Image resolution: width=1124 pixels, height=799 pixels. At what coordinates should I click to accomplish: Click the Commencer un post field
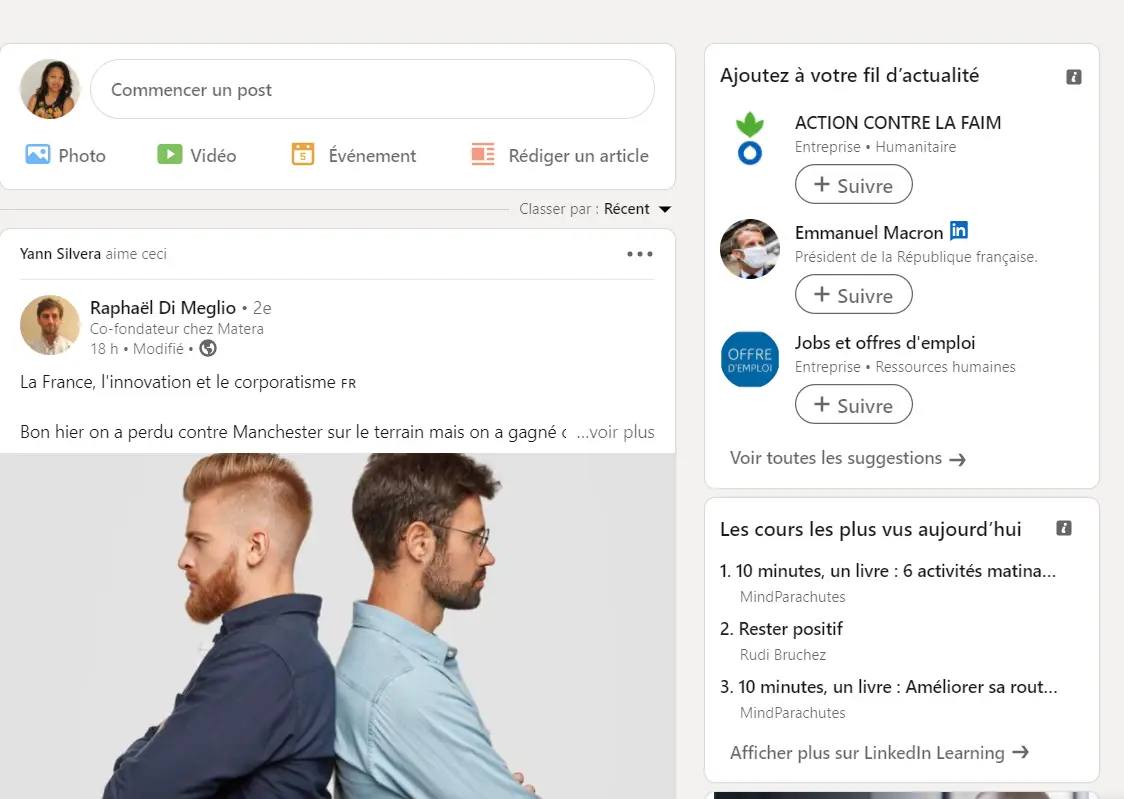(x=372, y=89)
